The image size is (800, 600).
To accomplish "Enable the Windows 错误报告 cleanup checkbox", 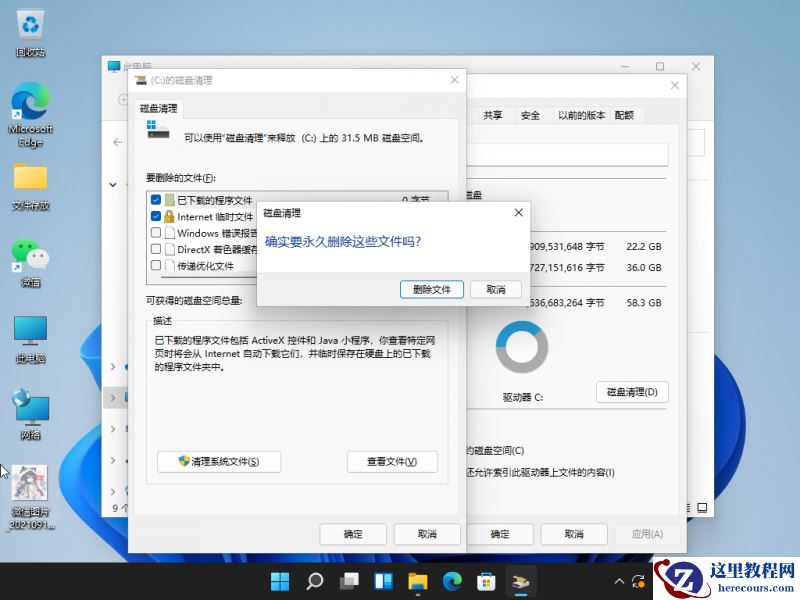I will [x=155, y=233].
